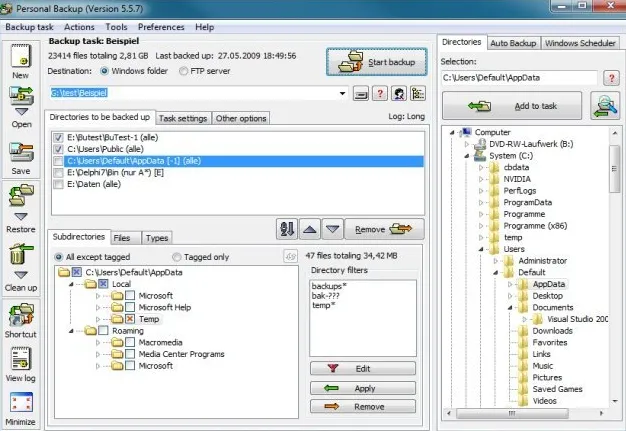Switch to the Auto Backup tab
This screenshot has height=431, width=626.
(513, 43)
